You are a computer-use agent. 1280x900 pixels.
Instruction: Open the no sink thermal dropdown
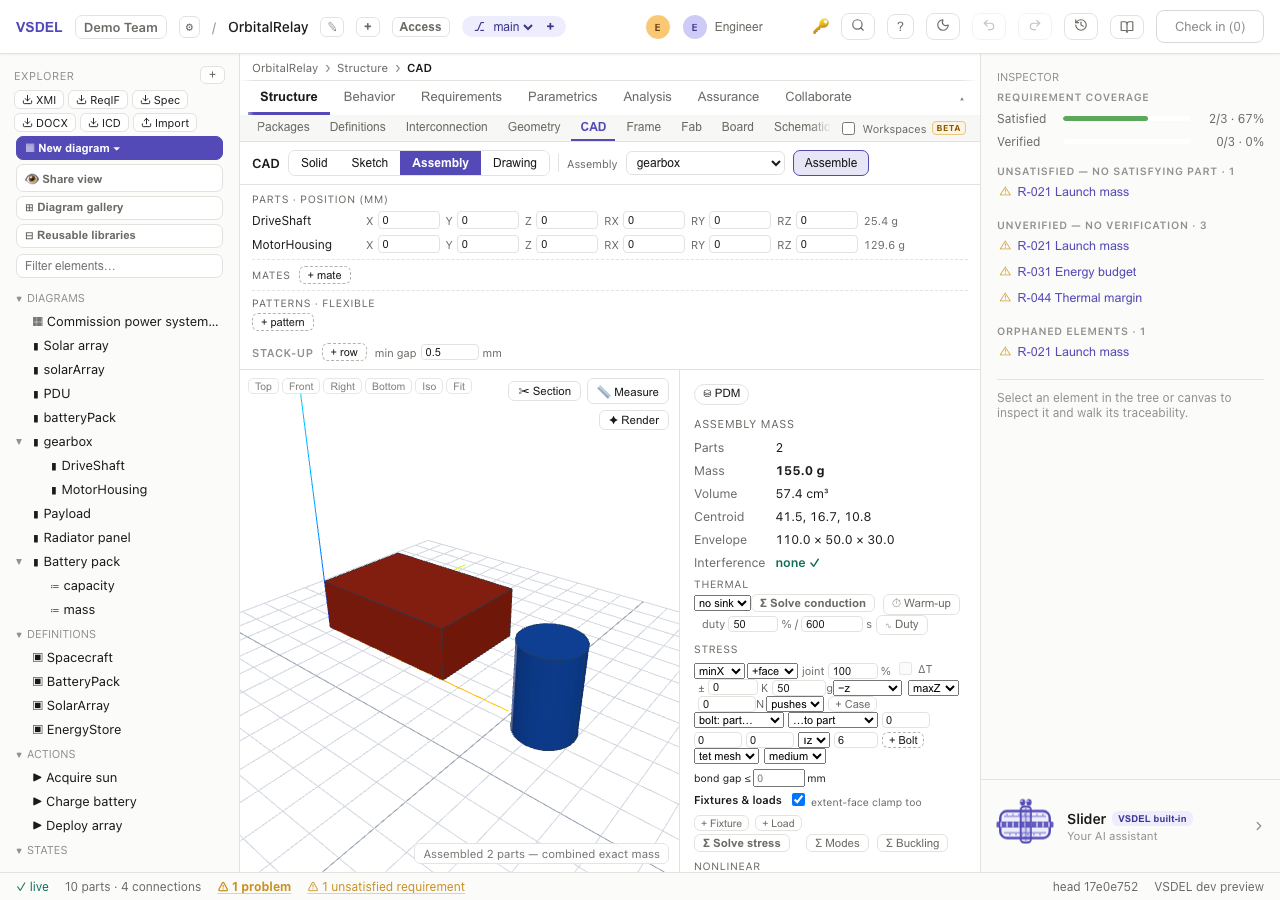722,603
